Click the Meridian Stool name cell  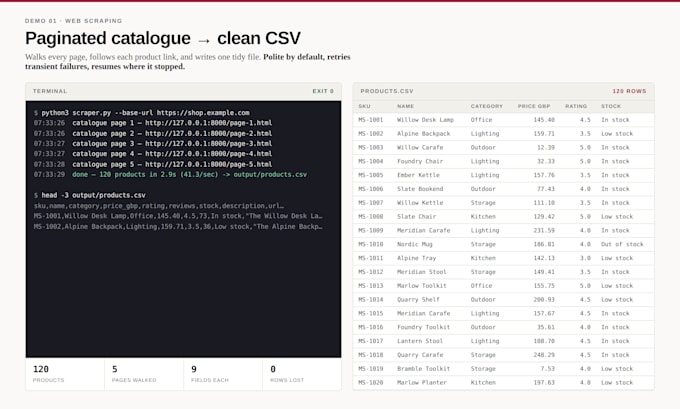click(x=422, y=272)
